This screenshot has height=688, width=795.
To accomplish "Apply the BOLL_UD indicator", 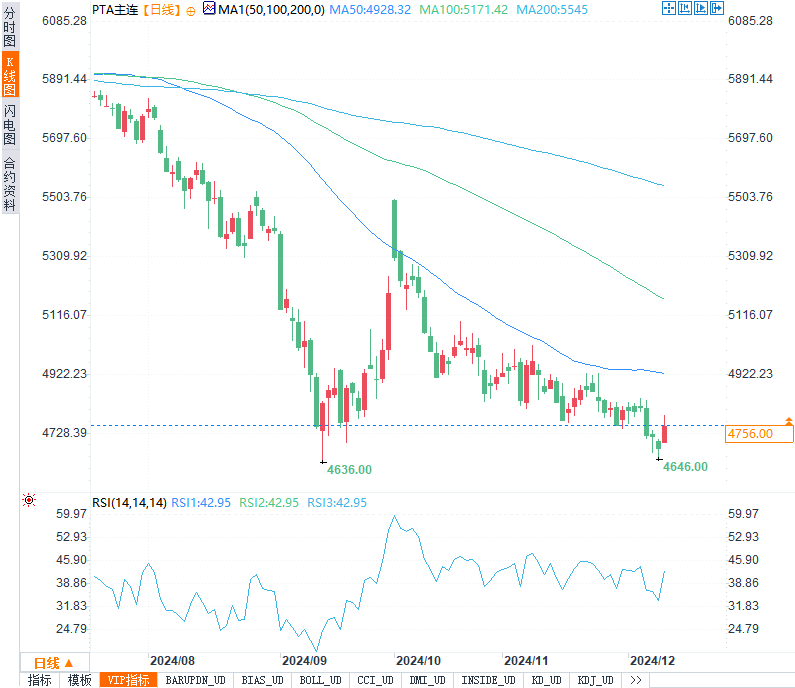I will click(319, 680).
